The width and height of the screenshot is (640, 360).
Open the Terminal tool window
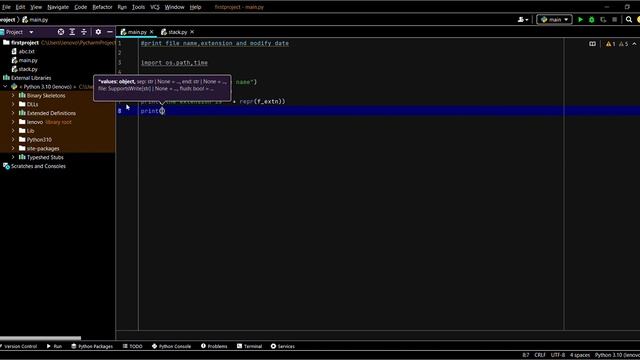[x=249, y=346]
